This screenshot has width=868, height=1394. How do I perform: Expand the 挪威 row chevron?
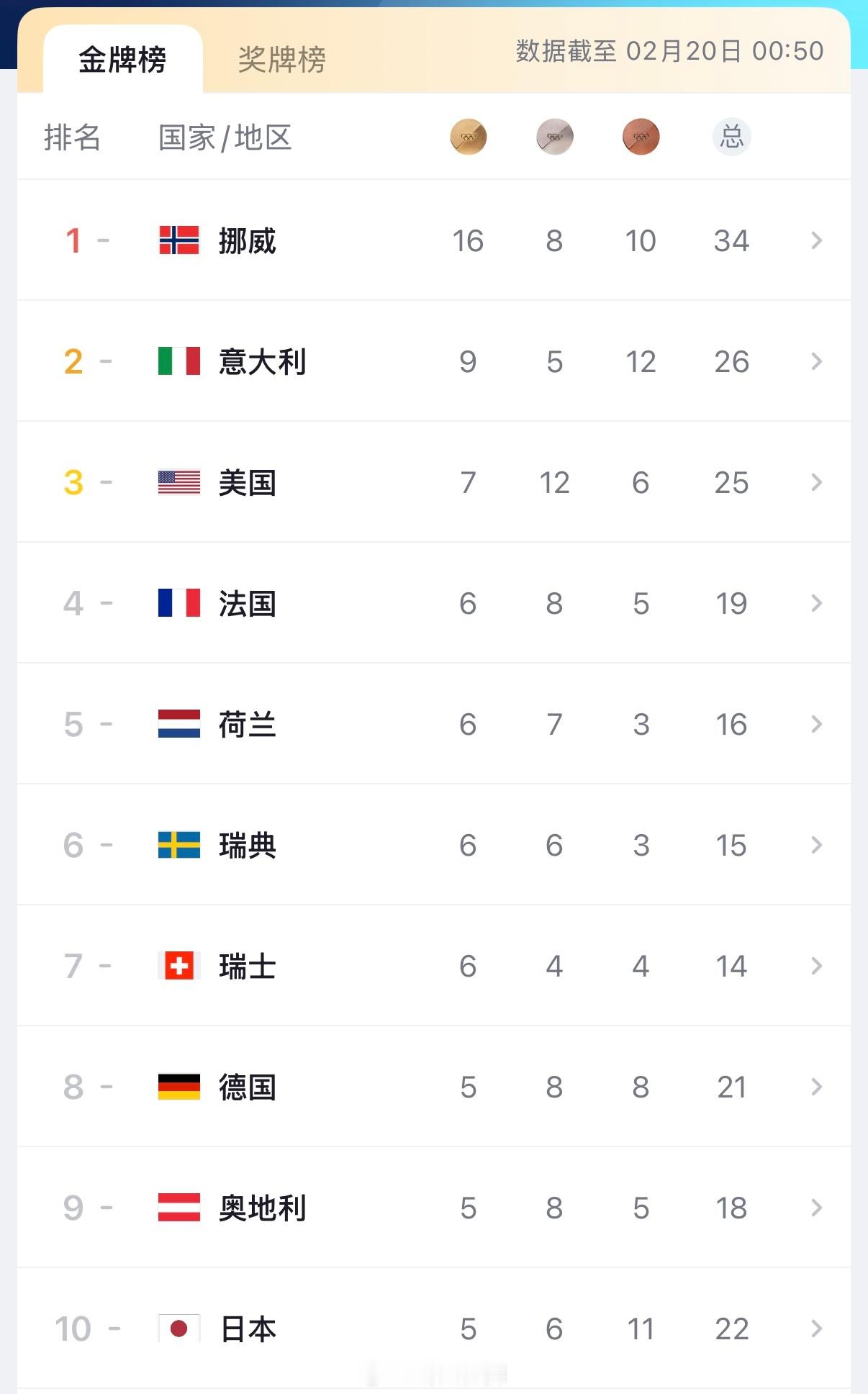coord(816,240)
